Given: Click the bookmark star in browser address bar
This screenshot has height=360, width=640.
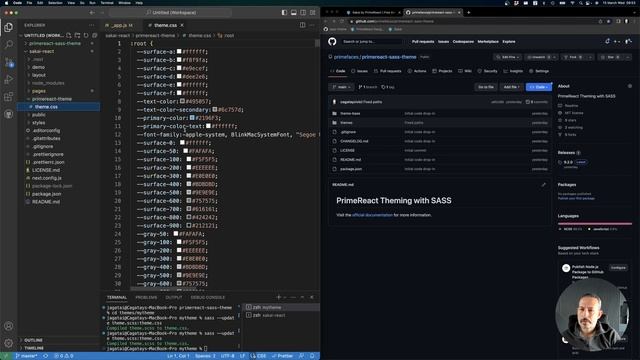Looking at the screenshot, I should click(609, 21).
